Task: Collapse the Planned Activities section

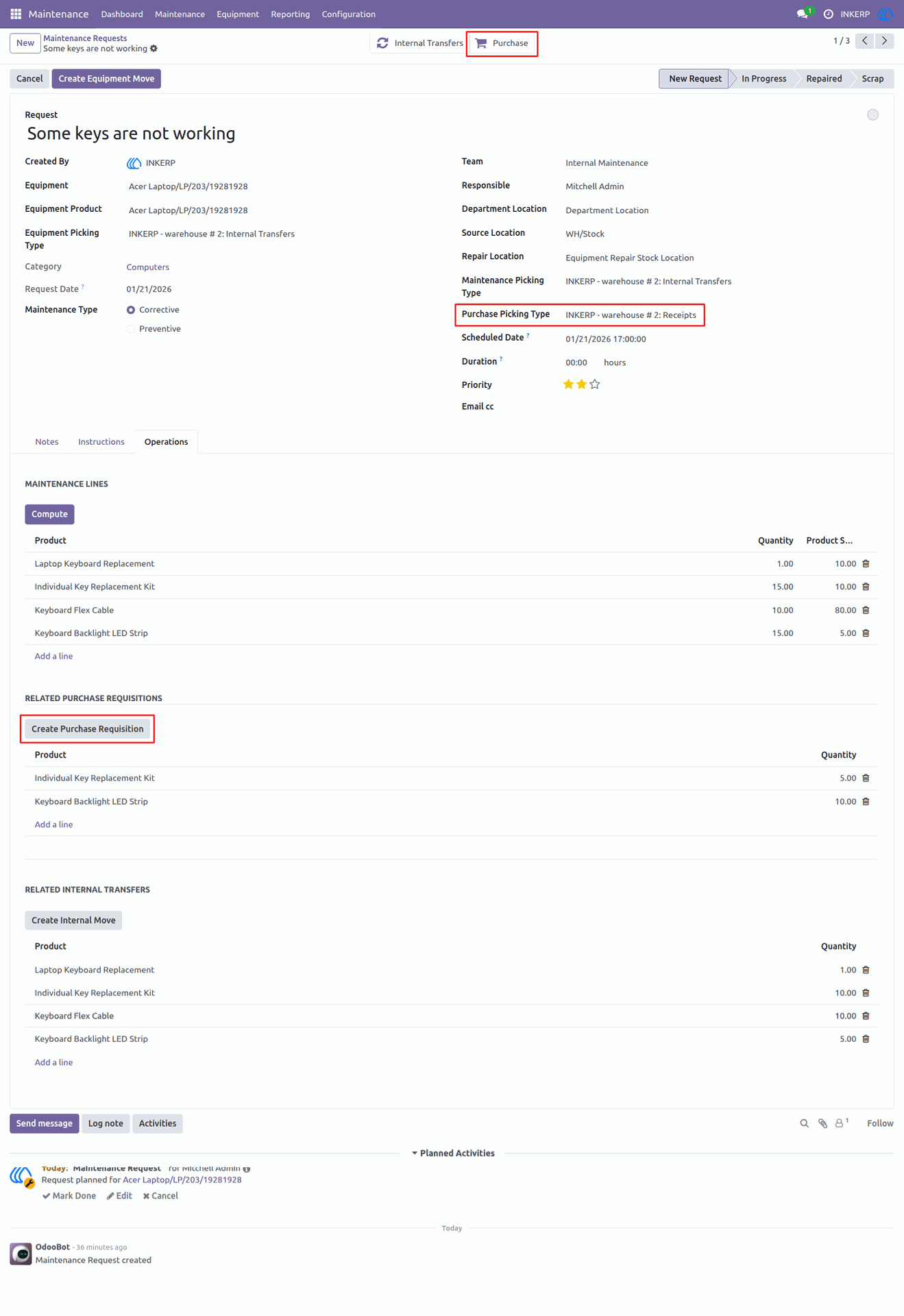Action: point(453,1153)
